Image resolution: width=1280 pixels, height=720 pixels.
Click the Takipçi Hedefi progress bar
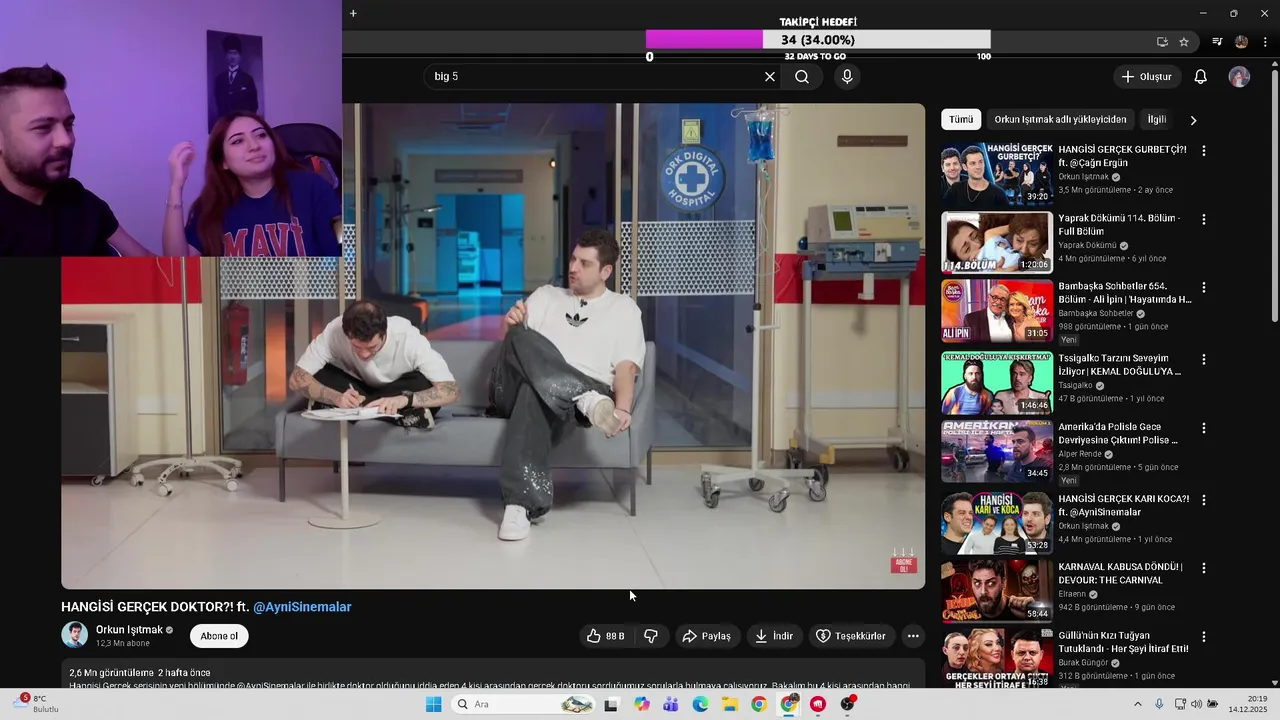[x=818, y=40]
